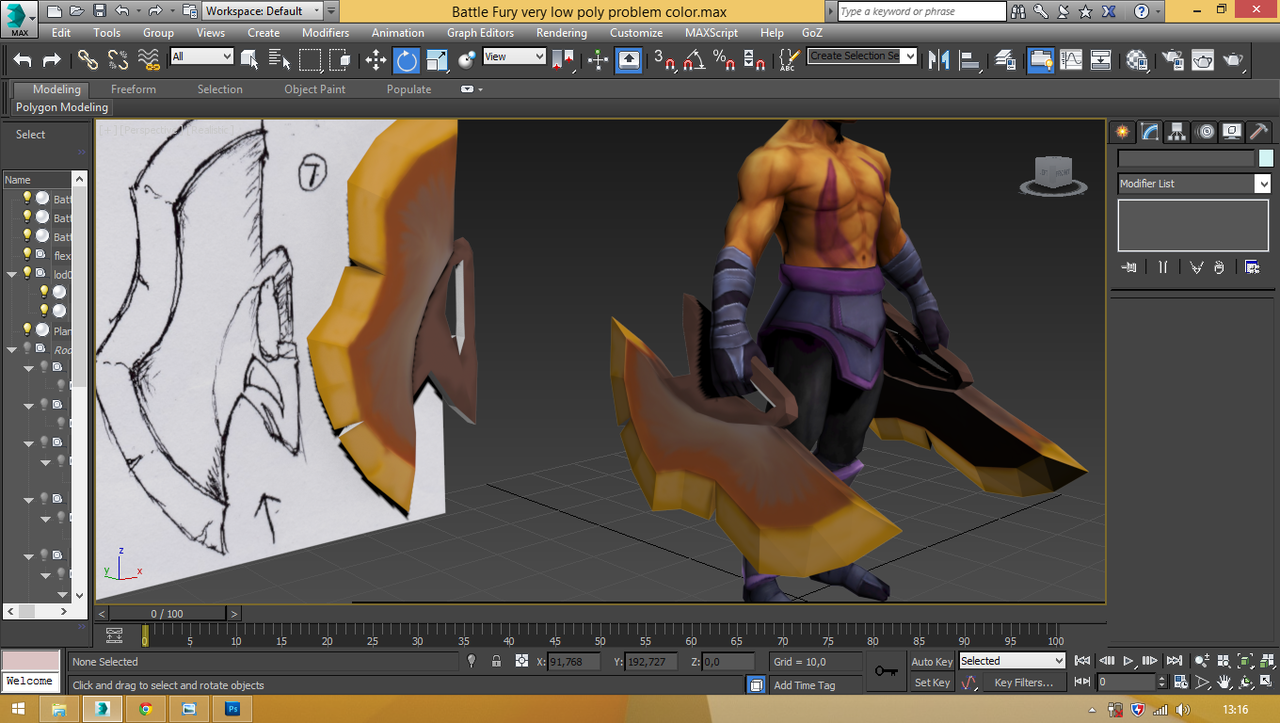Screen dimensions: 1280x723
Task: Open the Selected key mode dropdown
Action: pyautogui.click(x=1012, y=661)
